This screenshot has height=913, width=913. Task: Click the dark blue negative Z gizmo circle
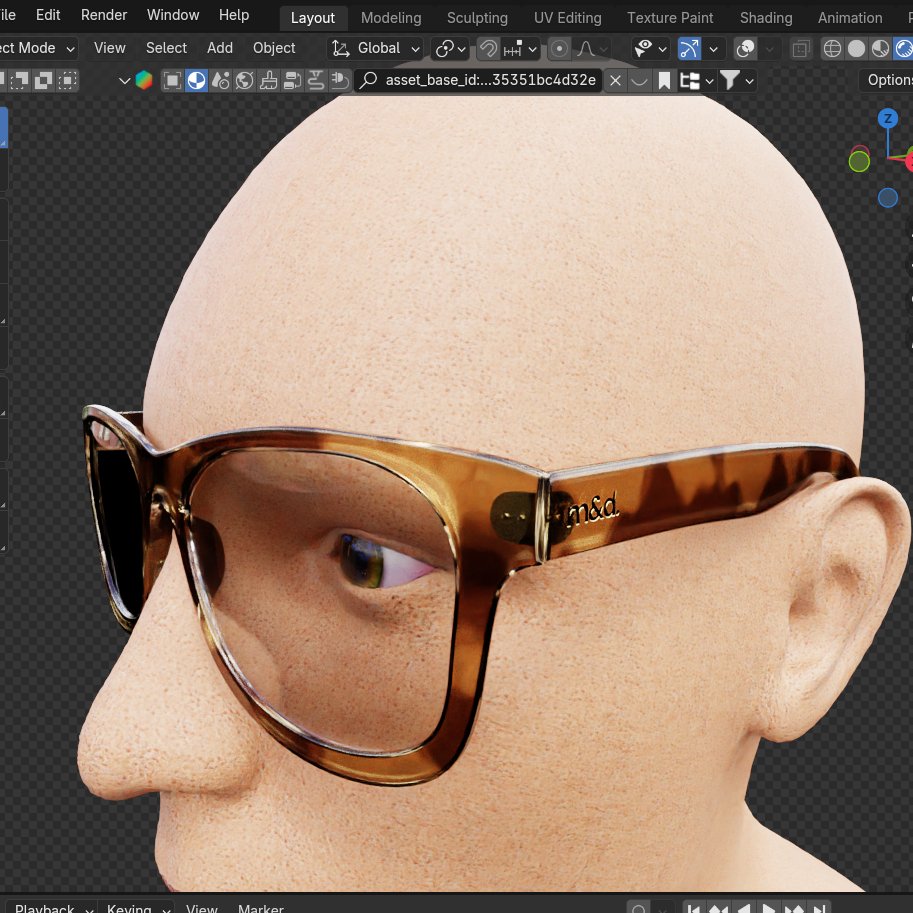click(887, 198)
